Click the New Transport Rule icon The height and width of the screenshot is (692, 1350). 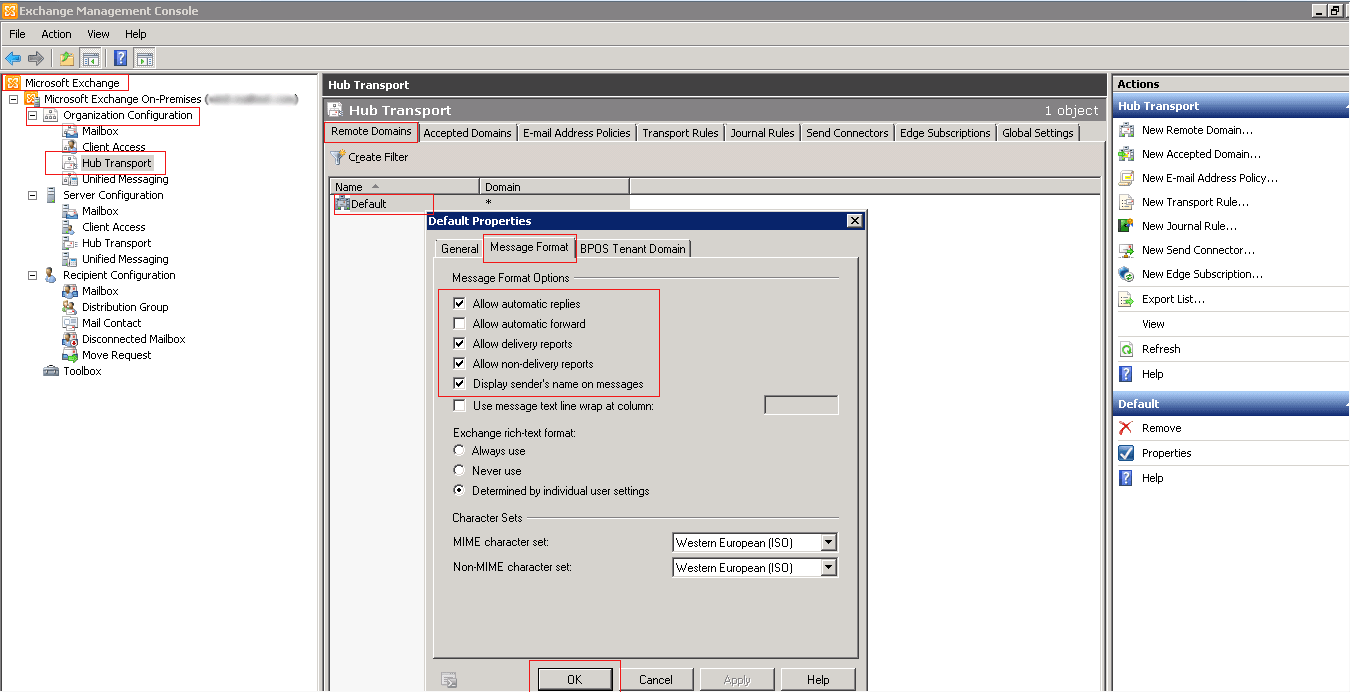(x=1126, y=202)
